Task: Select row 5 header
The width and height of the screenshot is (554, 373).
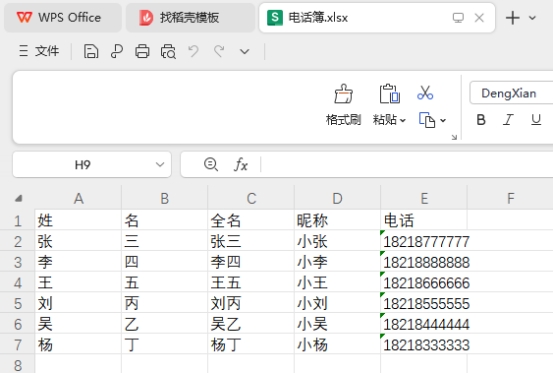Action: click(x=18, y=303)
